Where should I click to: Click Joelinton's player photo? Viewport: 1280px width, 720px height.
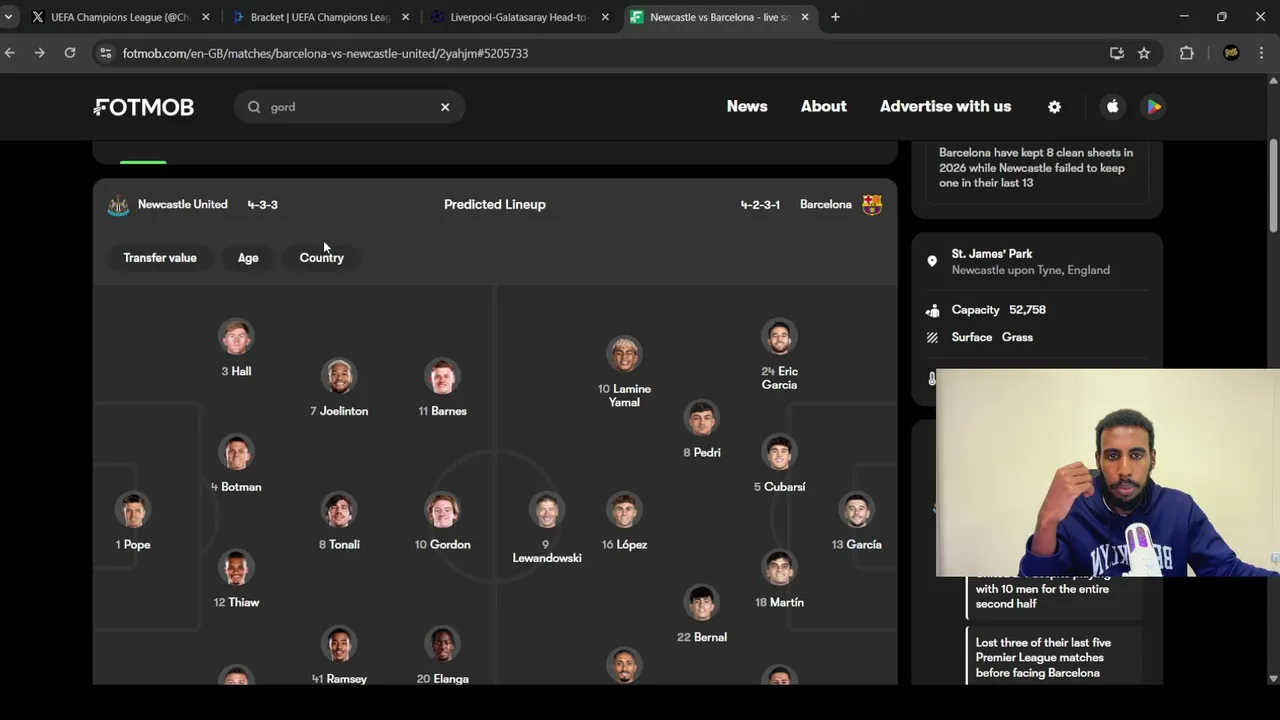[x=339, y=377]
